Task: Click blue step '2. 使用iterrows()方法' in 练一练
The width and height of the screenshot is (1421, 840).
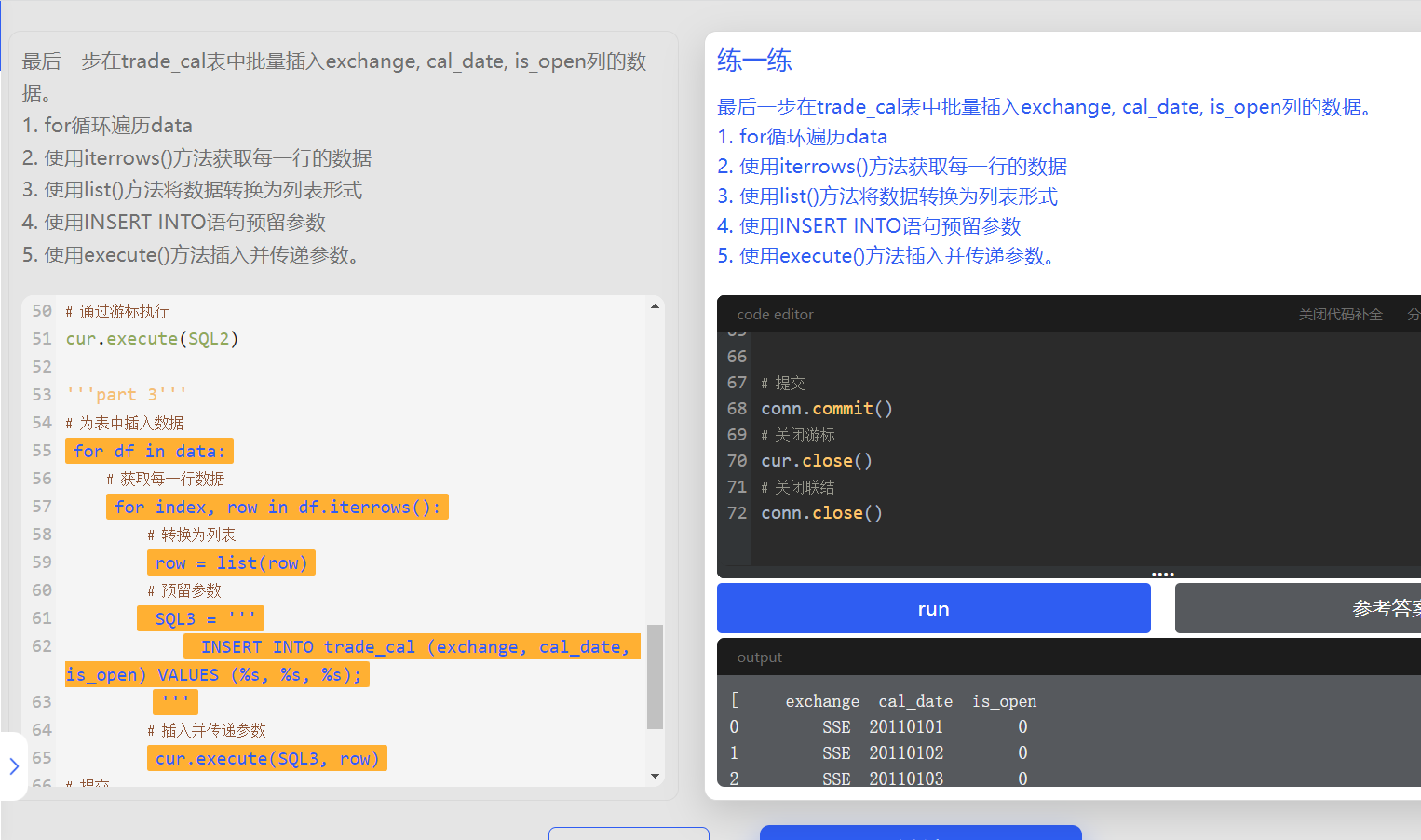Action: (892, 167)
